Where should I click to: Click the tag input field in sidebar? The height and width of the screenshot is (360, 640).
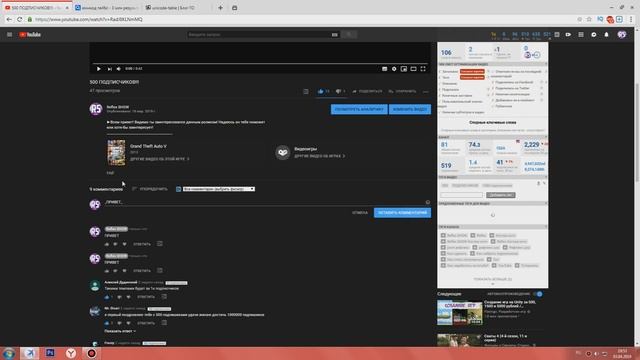[461, 195]
